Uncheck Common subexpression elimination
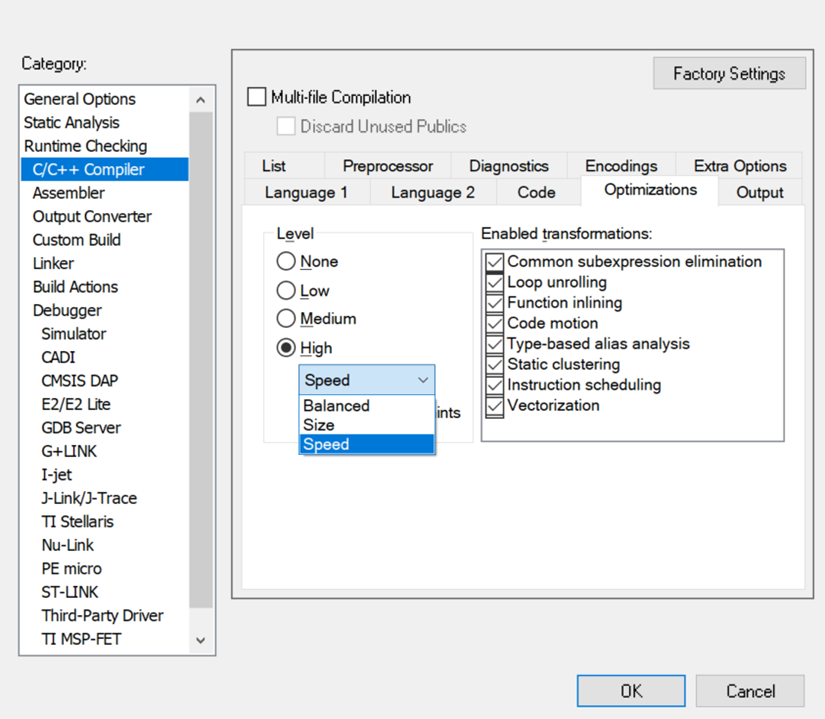 click(494, 262)
